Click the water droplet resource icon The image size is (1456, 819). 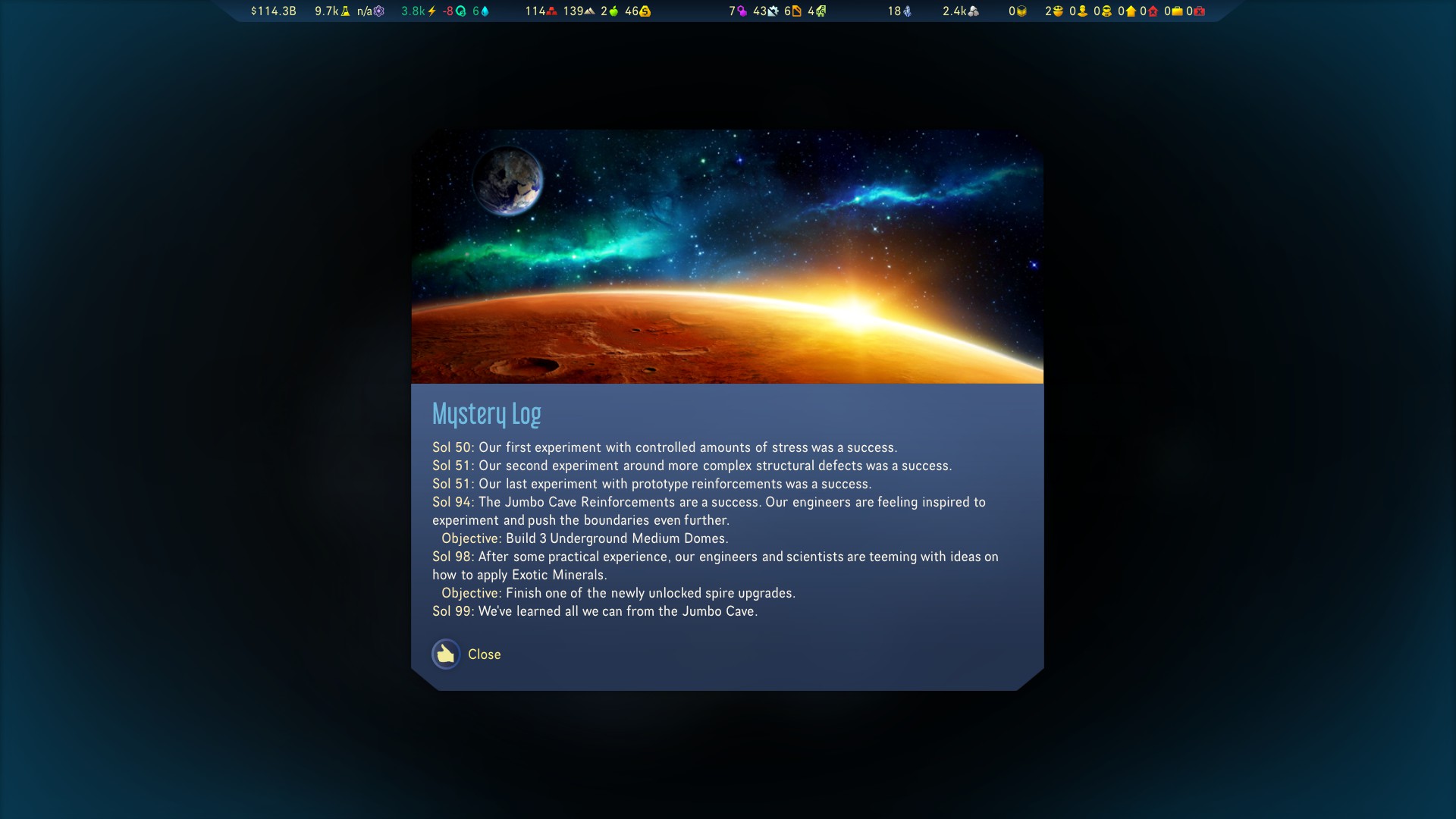click(485, 11)
